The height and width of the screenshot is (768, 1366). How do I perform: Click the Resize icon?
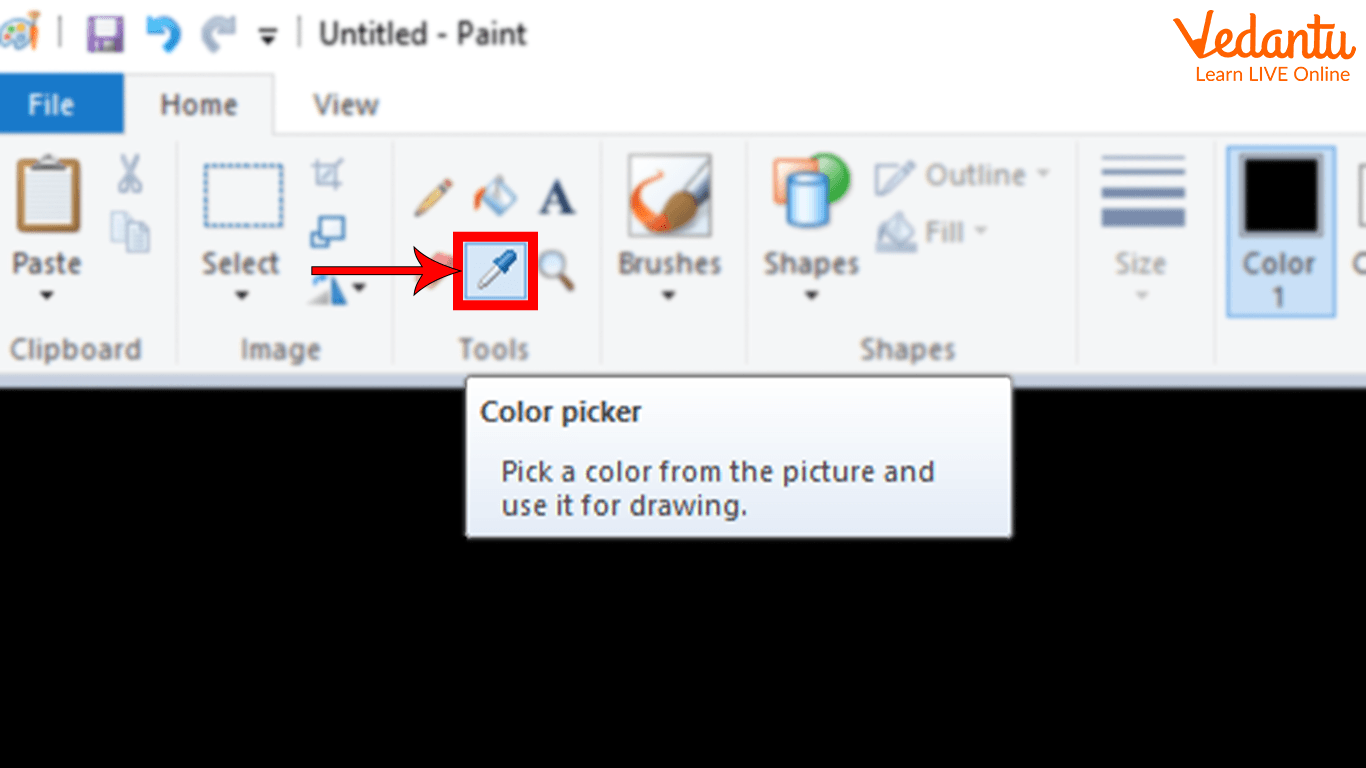point(327,232)
